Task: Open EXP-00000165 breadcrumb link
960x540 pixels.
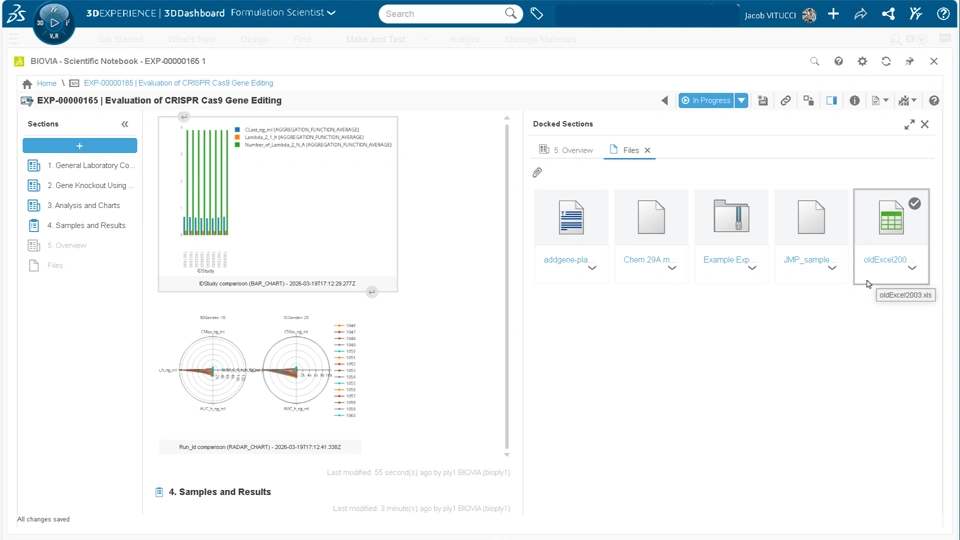Action: [178, 83]
